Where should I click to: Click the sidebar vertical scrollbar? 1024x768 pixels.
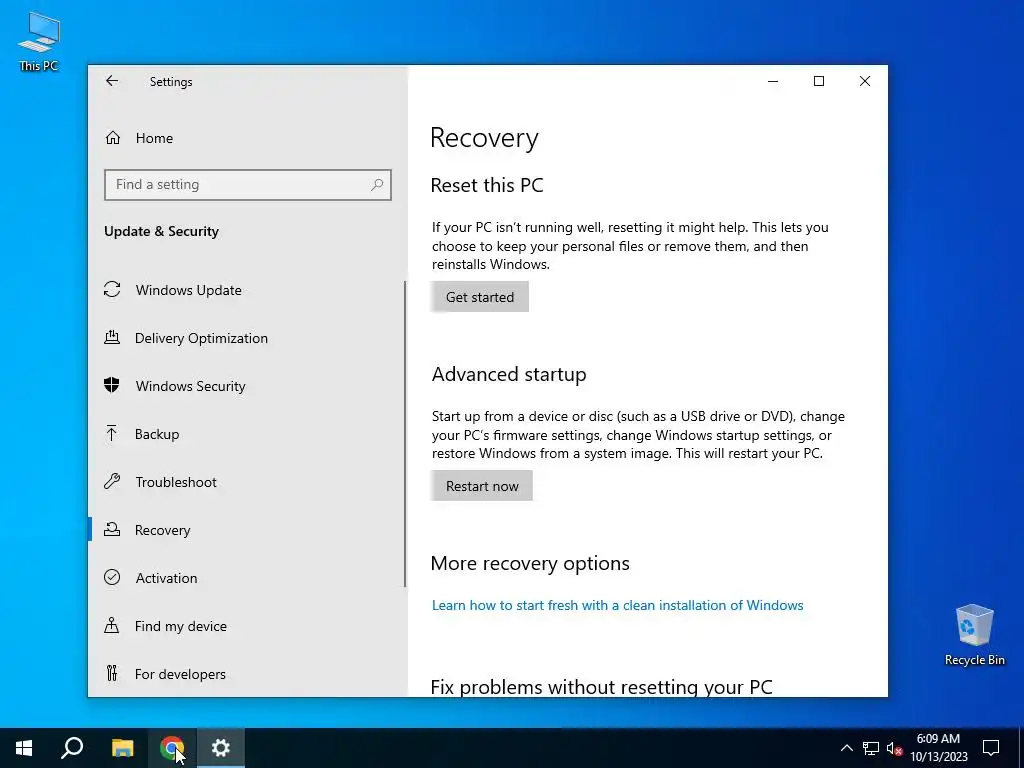coord(405,434)
